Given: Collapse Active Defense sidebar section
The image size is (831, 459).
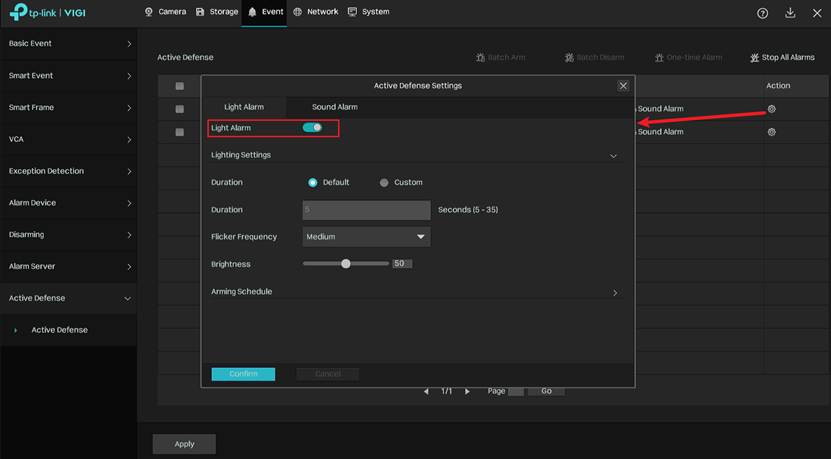Looking at the screenshot, I should pos(68,298).
